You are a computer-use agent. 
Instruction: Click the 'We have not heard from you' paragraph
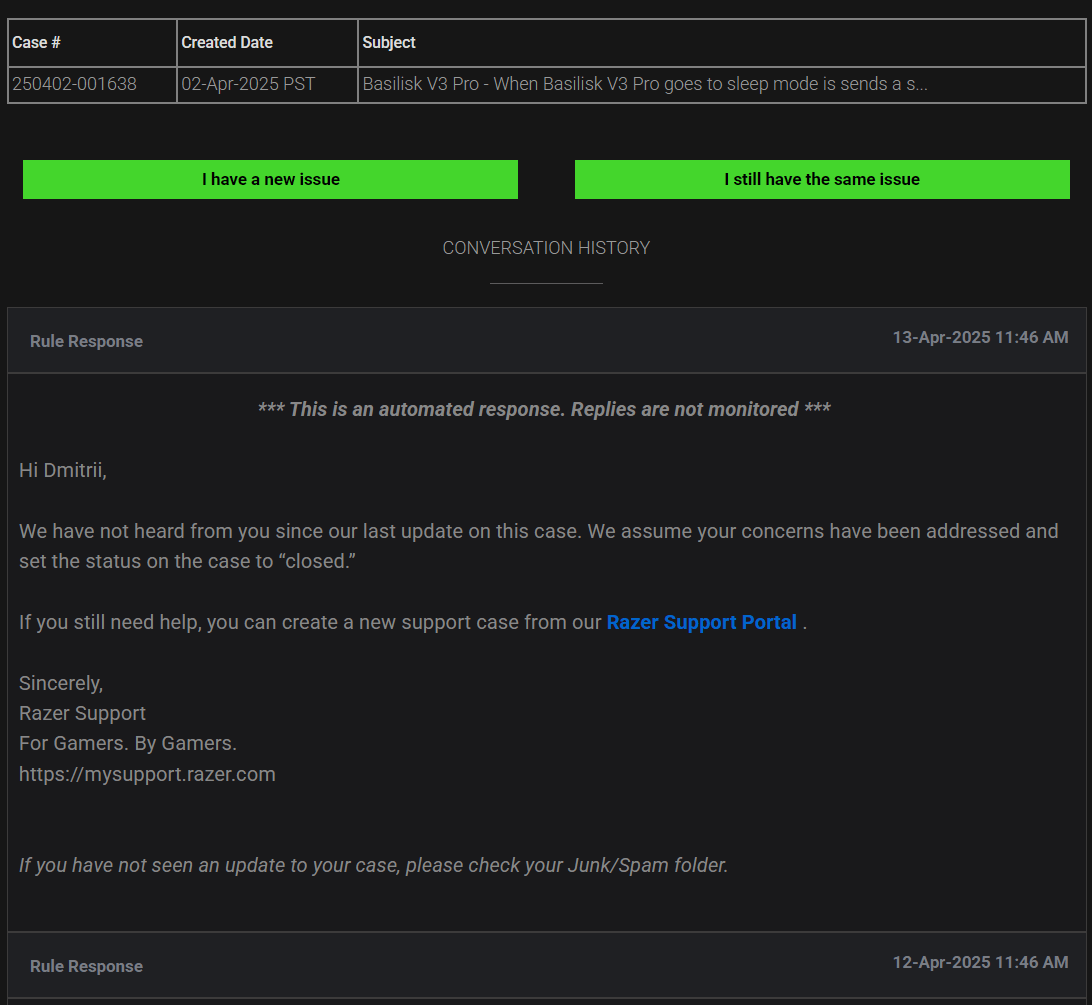[x=538, y=546]
